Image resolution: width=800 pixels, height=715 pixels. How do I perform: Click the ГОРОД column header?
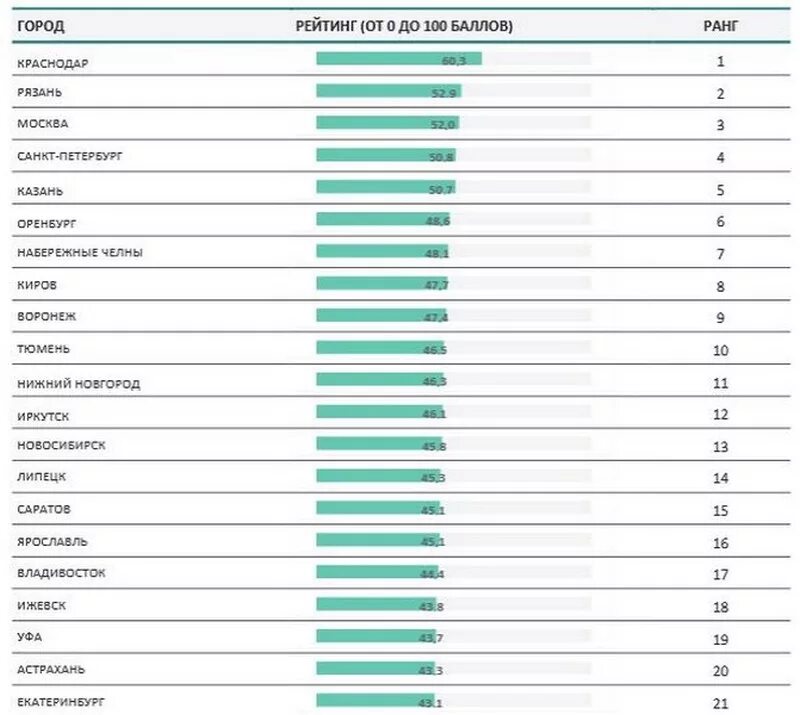click(x=41, y=26)
